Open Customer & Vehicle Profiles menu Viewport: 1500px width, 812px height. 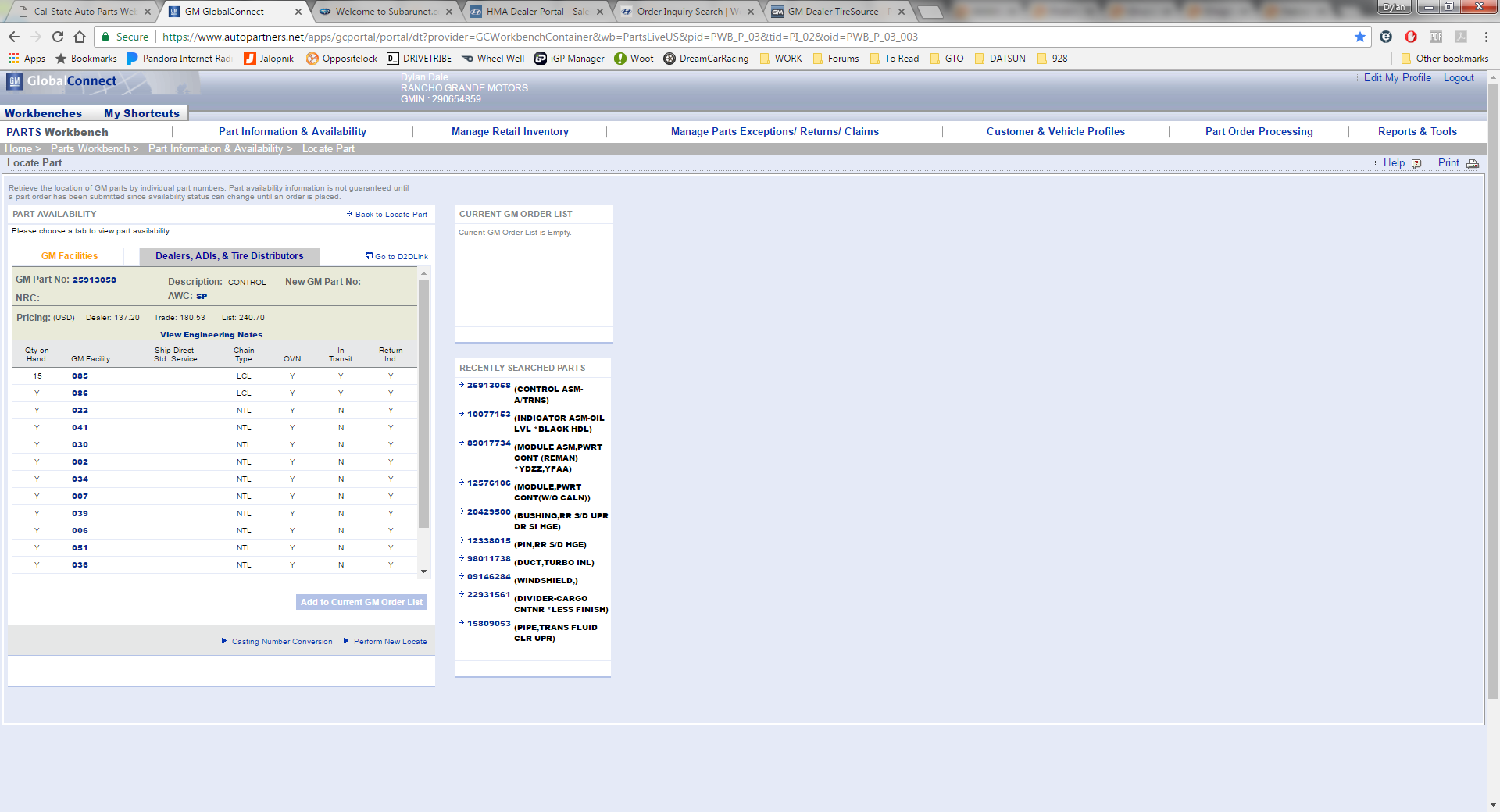tap(1055, 132)
